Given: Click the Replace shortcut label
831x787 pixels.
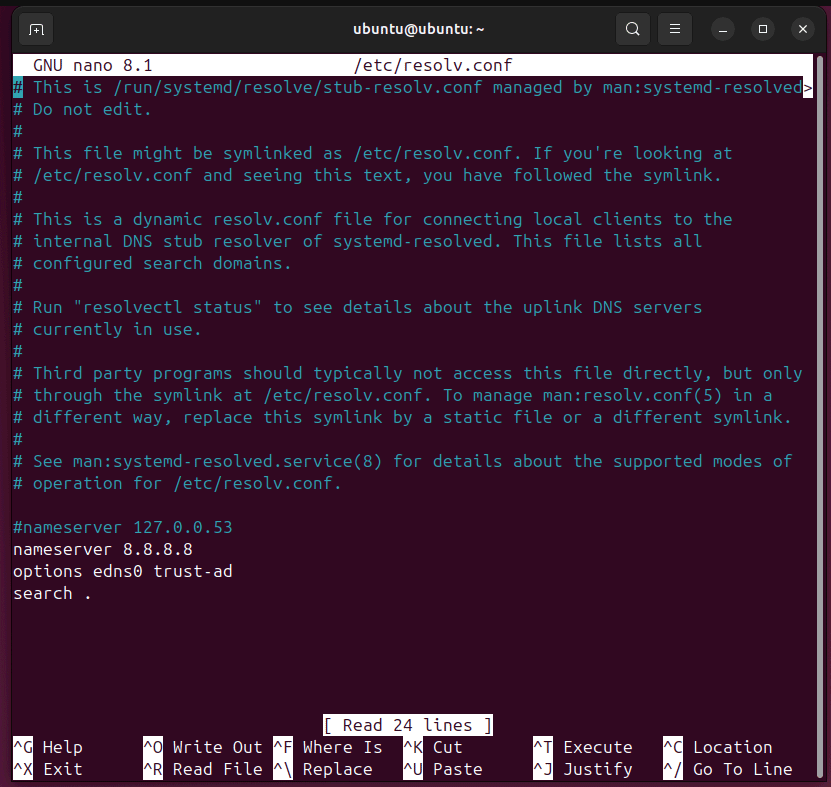Looking at the screenshot, I should pyautogui.click(x=337, y=769).
